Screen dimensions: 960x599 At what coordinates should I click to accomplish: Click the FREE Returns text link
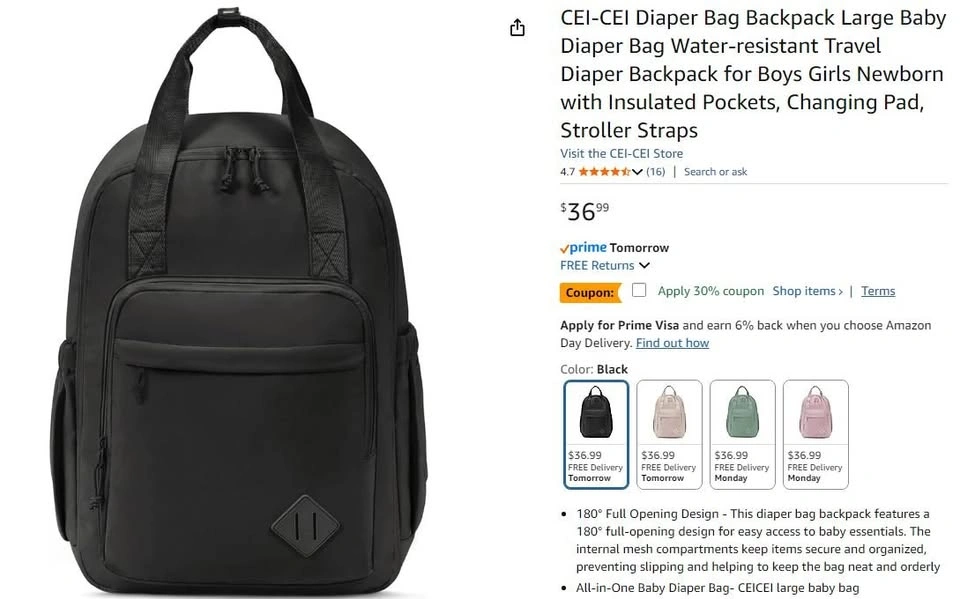click(x=597, y=265)
